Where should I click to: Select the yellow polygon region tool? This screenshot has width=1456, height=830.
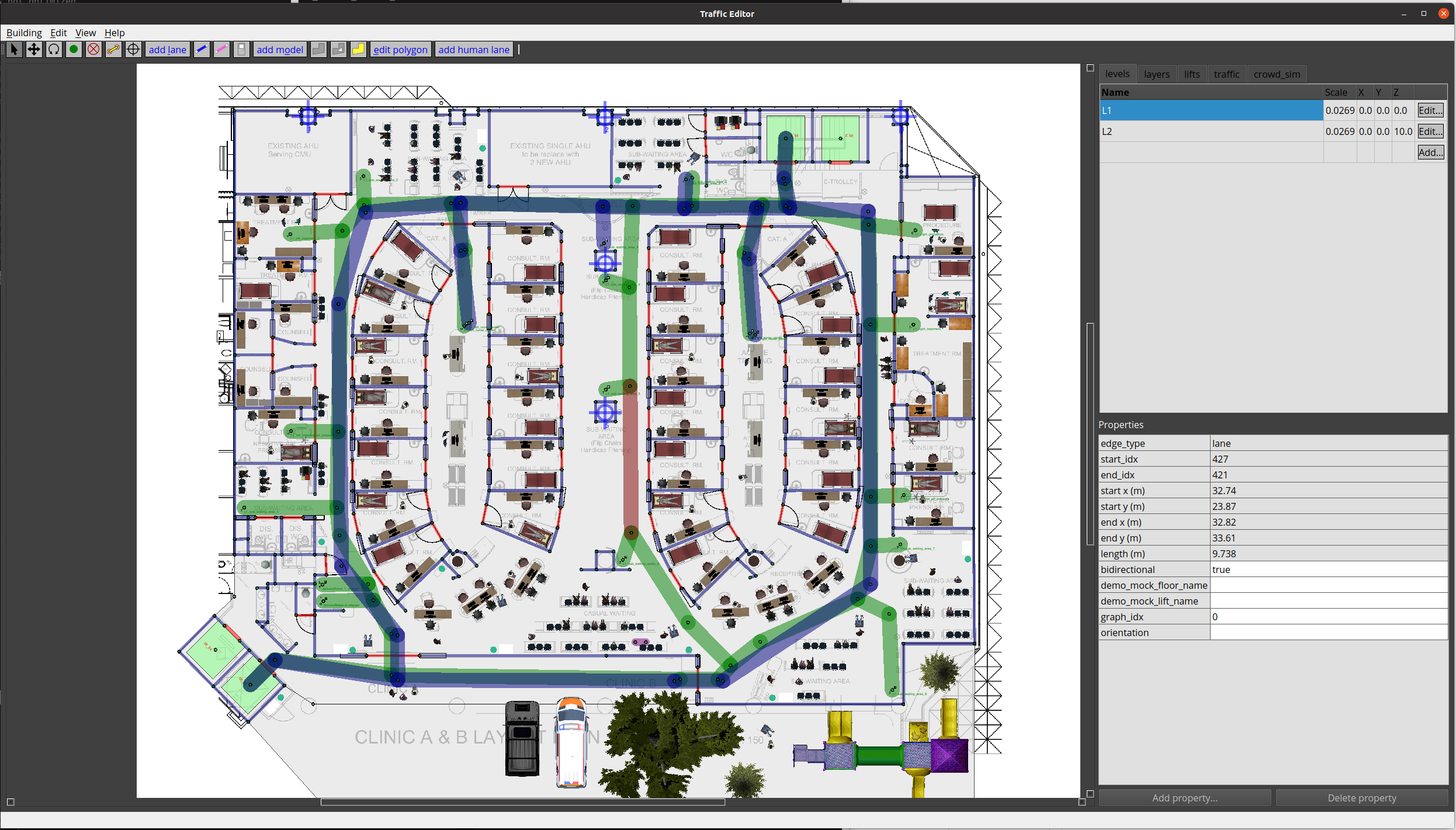358,50
